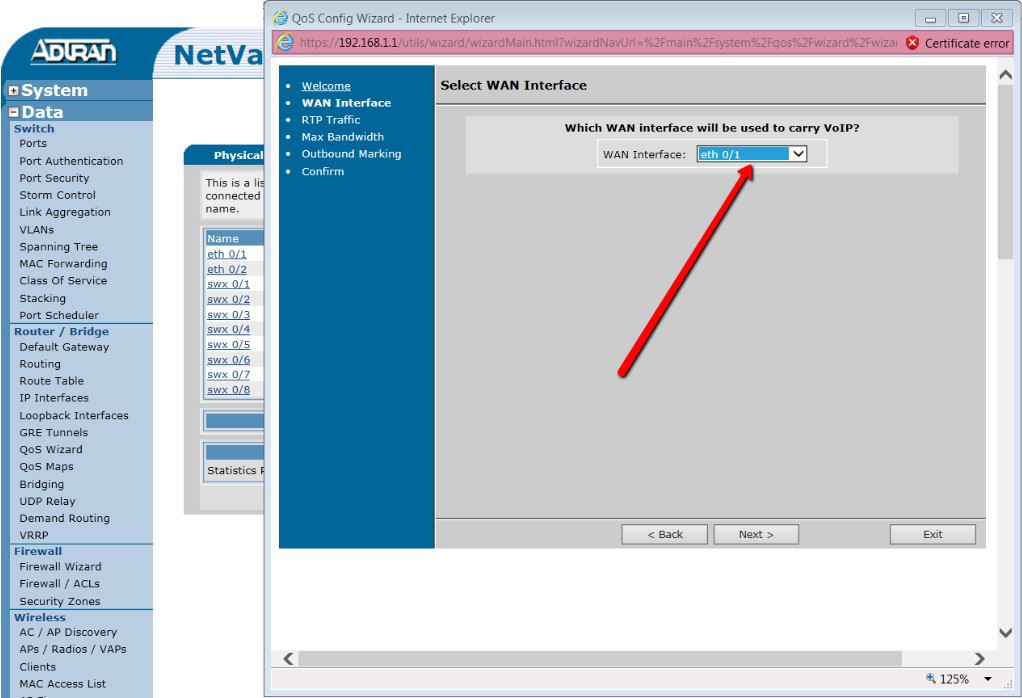The height and width of the screenshot is (698, 1022).
Task: Open Port Scheduler page
Action: [x=59, y=315]
